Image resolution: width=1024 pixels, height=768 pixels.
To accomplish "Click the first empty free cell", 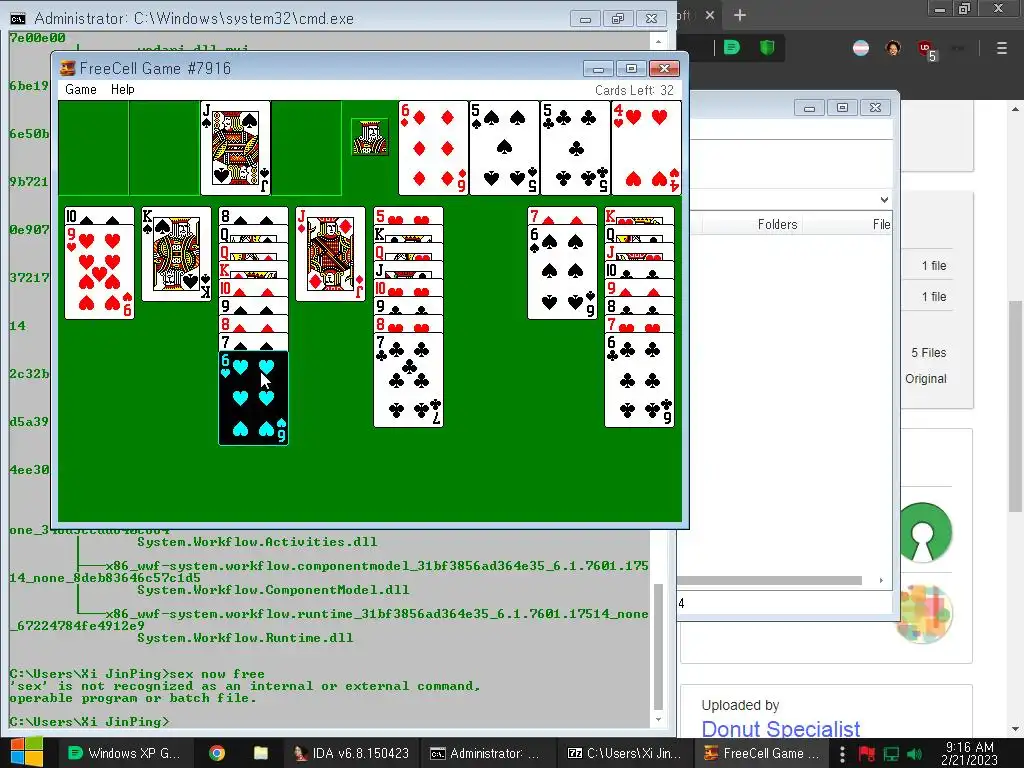I will pos(93,148).
